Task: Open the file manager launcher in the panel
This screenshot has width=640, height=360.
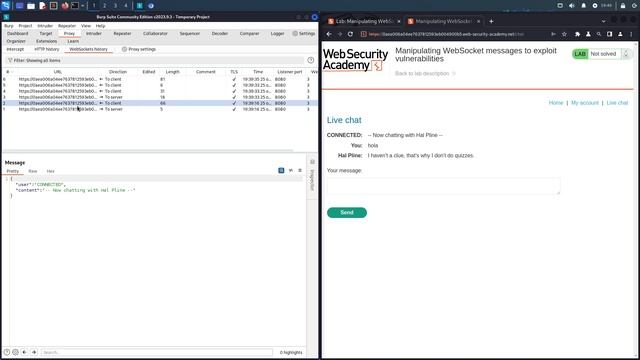Action: pos(31,6)
